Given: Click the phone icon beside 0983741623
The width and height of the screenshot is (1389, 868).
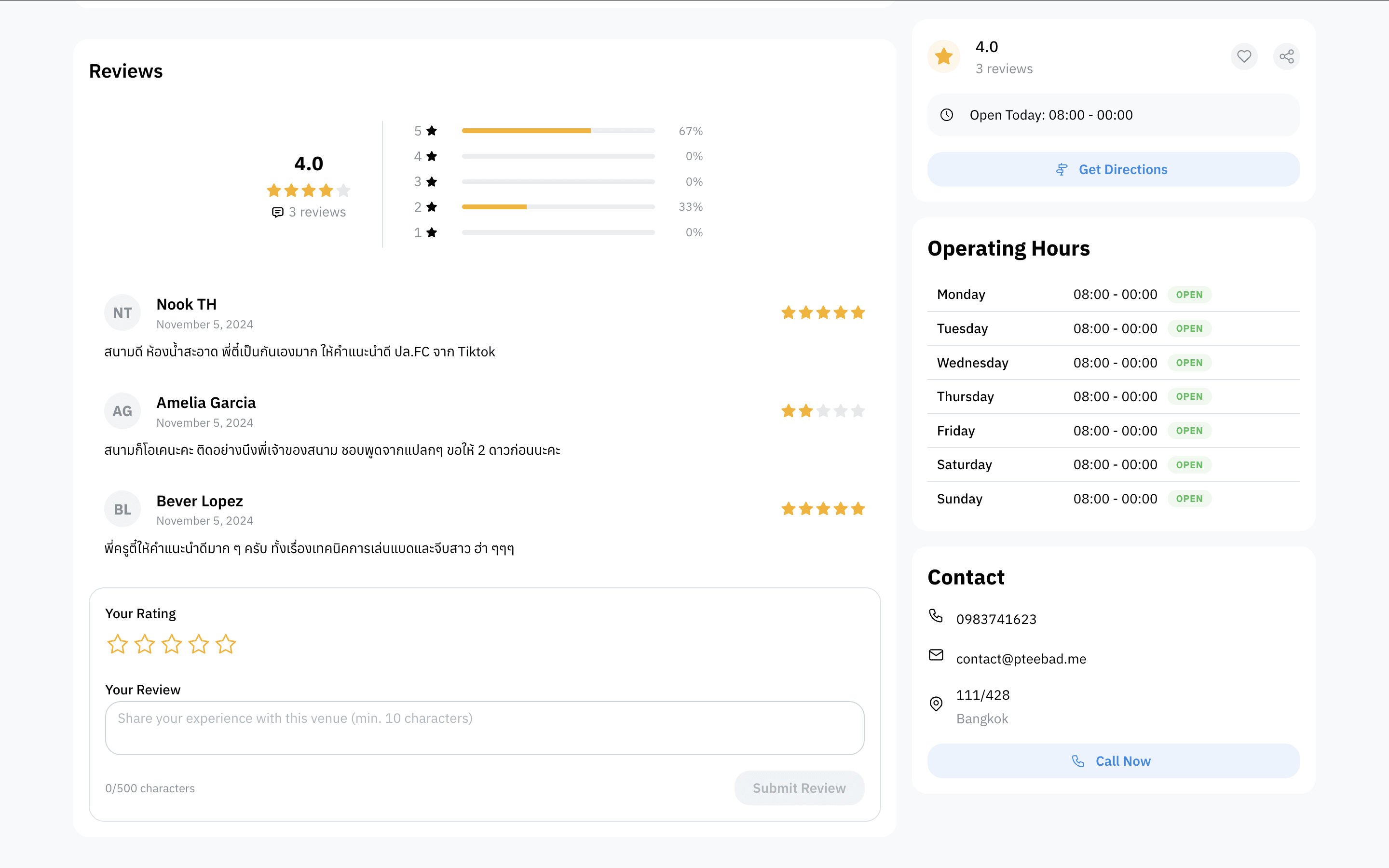Looking at the screenshot, I should pos(936,616).
